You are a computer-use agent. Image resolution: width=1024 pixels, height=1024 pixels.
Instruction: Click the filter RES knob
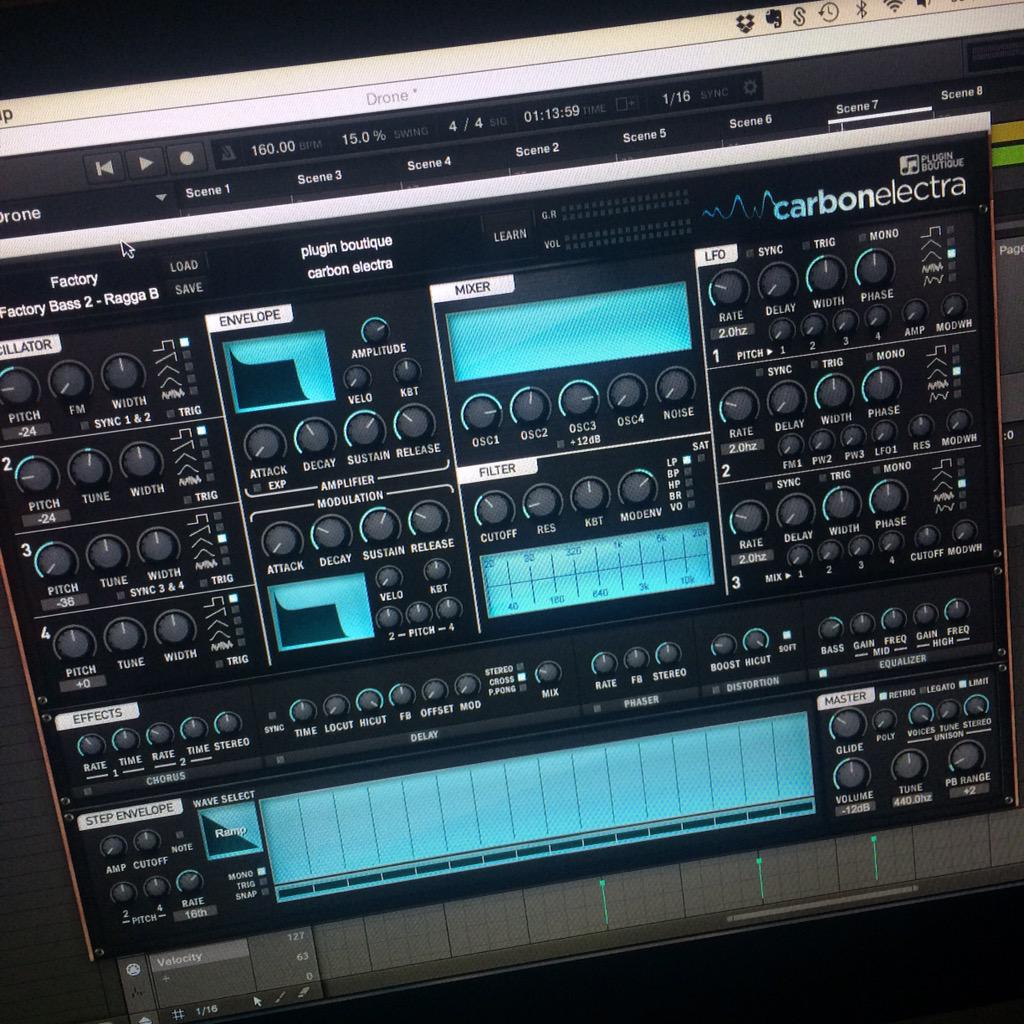pos(542,502)
